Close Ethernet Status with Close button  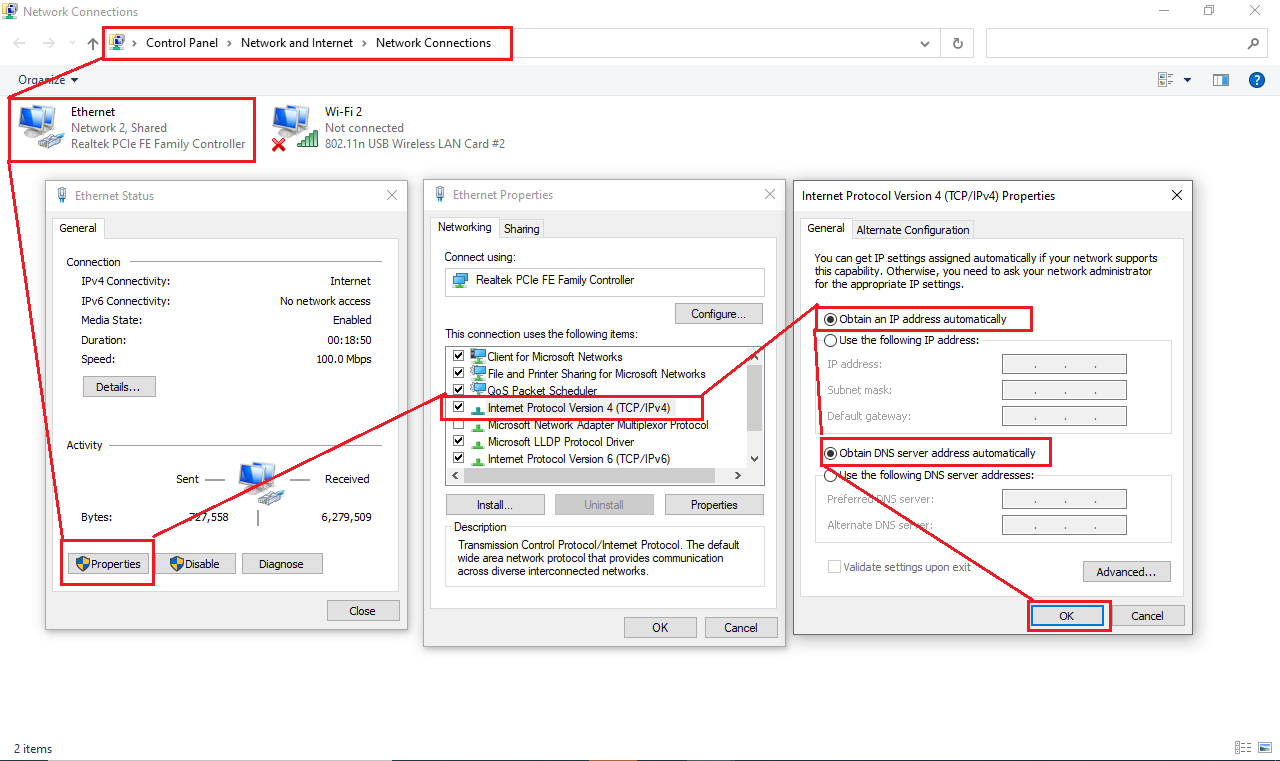point(363,611)
